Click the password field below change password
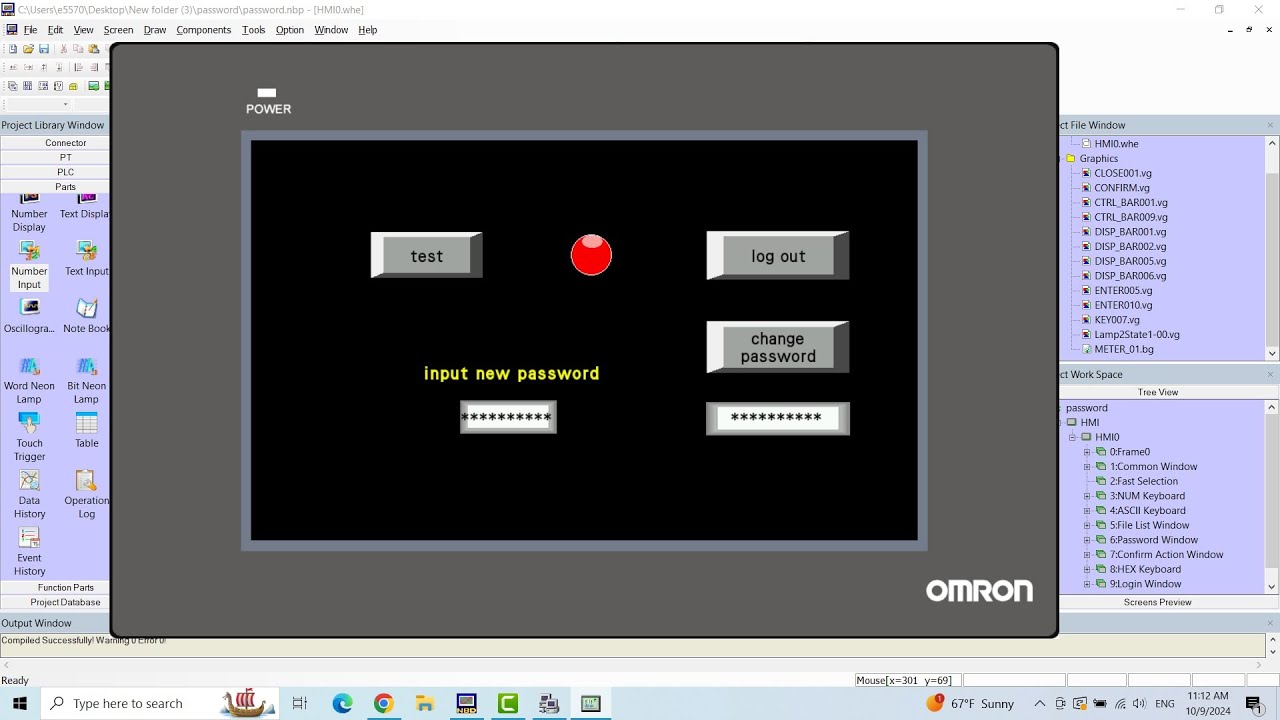The width and height of the screenshot is (1280, 720). pyautogui.click(x=778, y=418)
